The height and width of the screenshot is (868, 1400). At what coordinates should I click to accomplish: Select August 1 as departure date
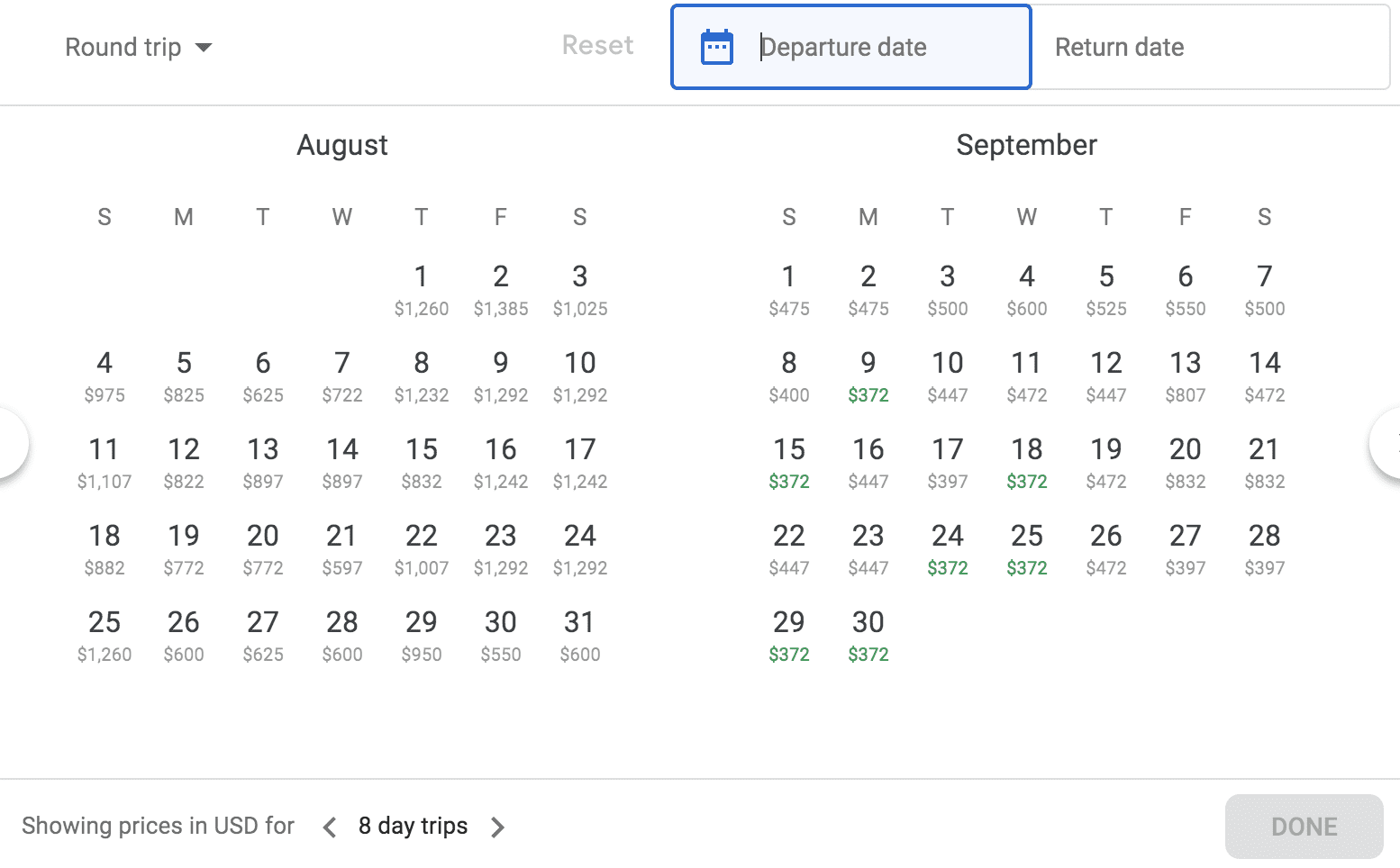click(x=421, y=288)
